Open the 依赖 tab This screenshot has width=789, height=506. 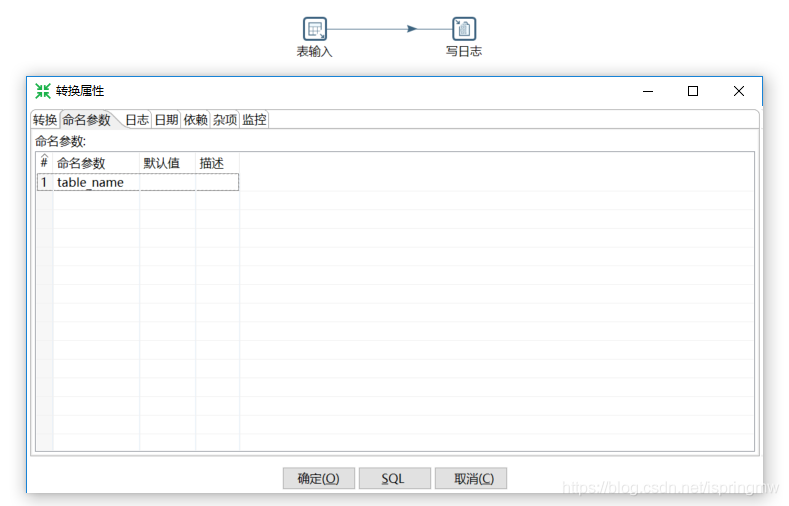195,120
